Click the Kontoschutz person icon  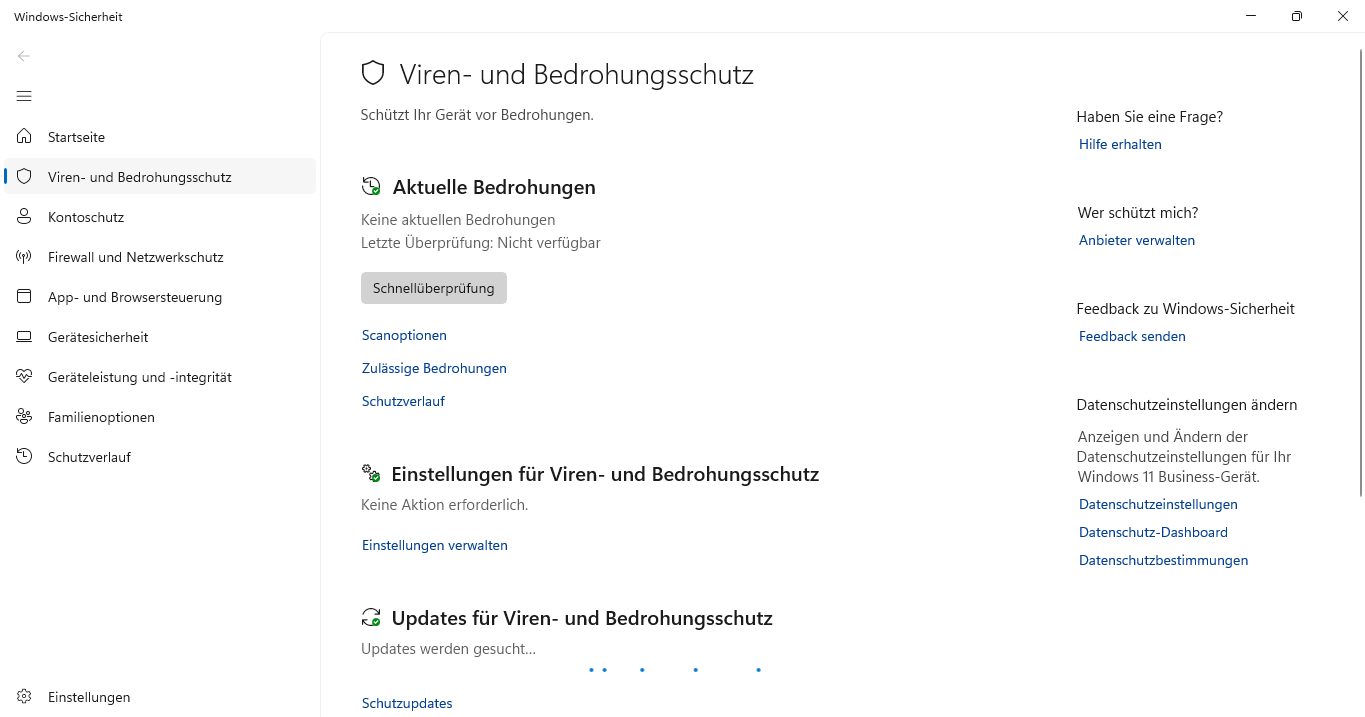[x=25, y=217]
